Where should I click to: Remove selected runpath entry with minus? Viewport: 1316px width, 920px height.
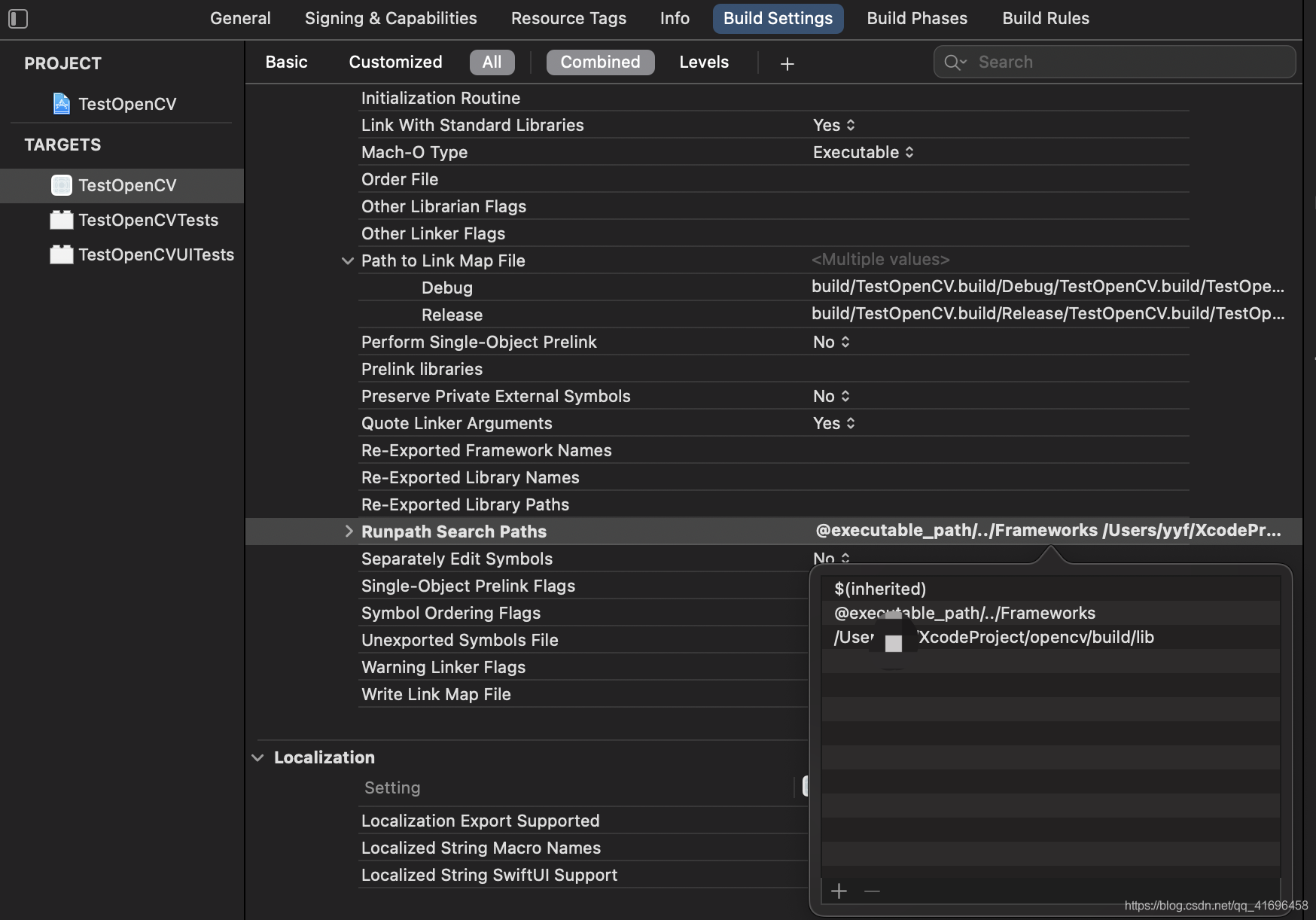click(x=872, y=891)
